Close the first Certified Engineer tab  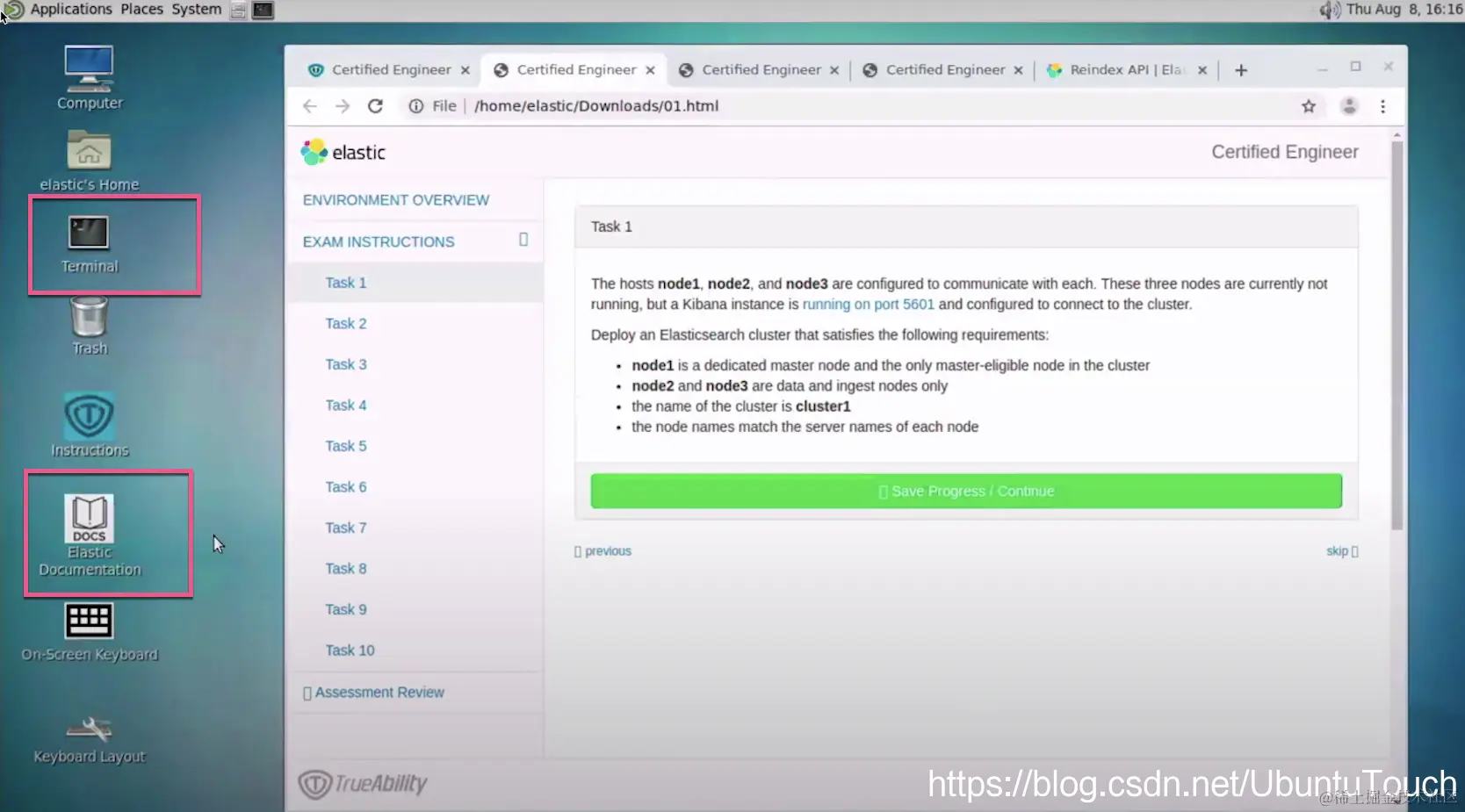[465, 70]
